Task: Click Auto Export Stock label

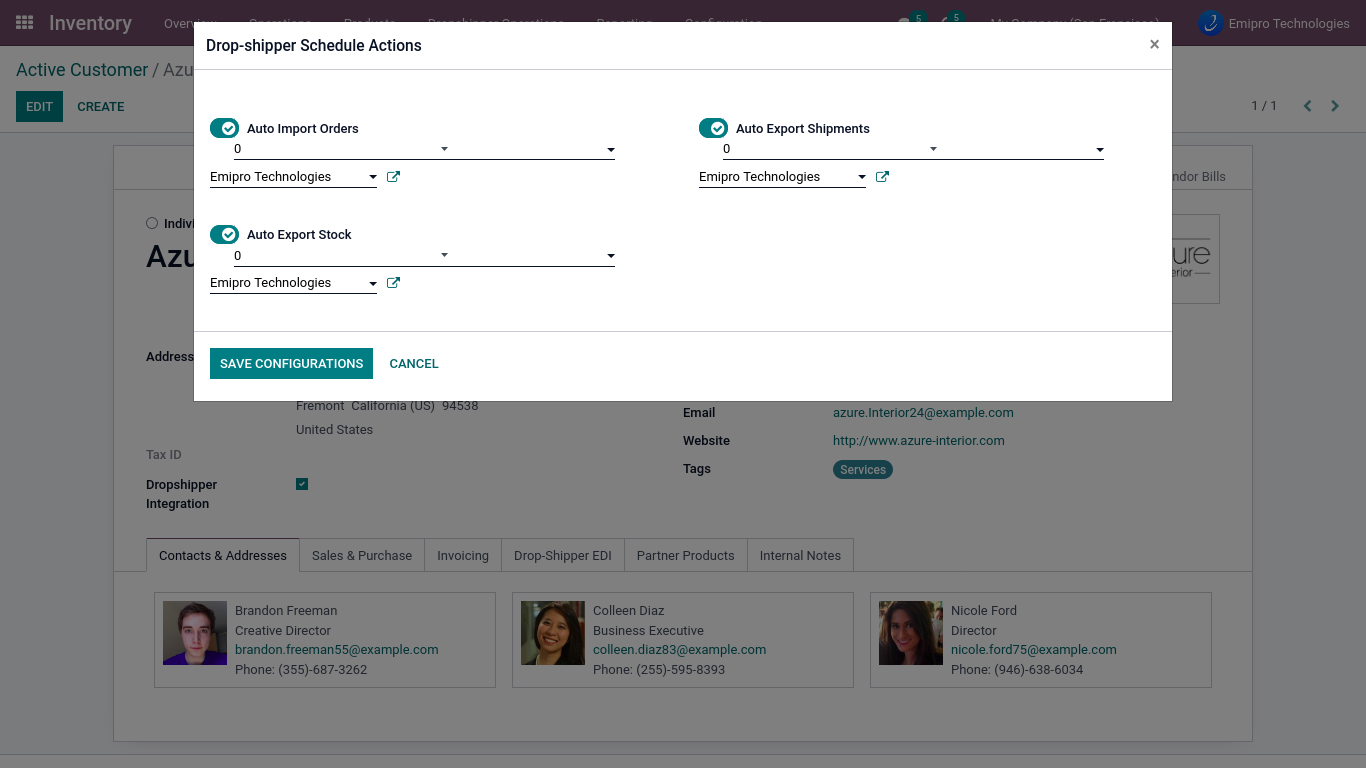Action: point(300,235)
